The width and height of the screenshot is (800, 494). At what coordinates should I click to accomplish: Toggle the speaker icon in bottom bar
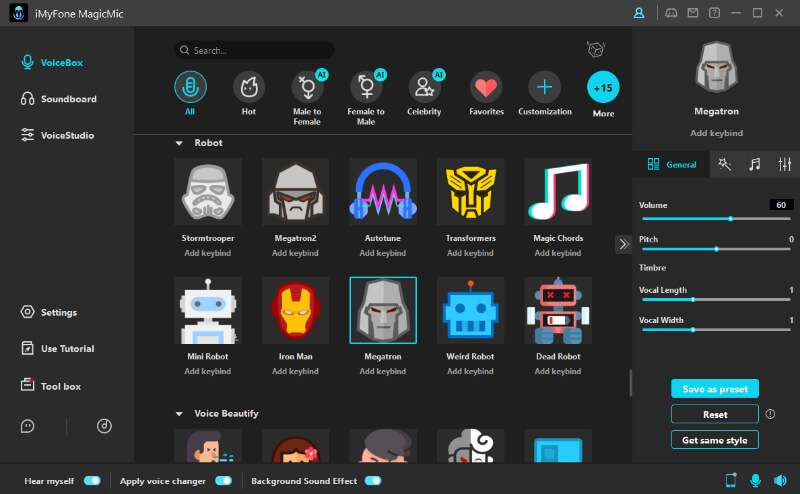point(780,480)
